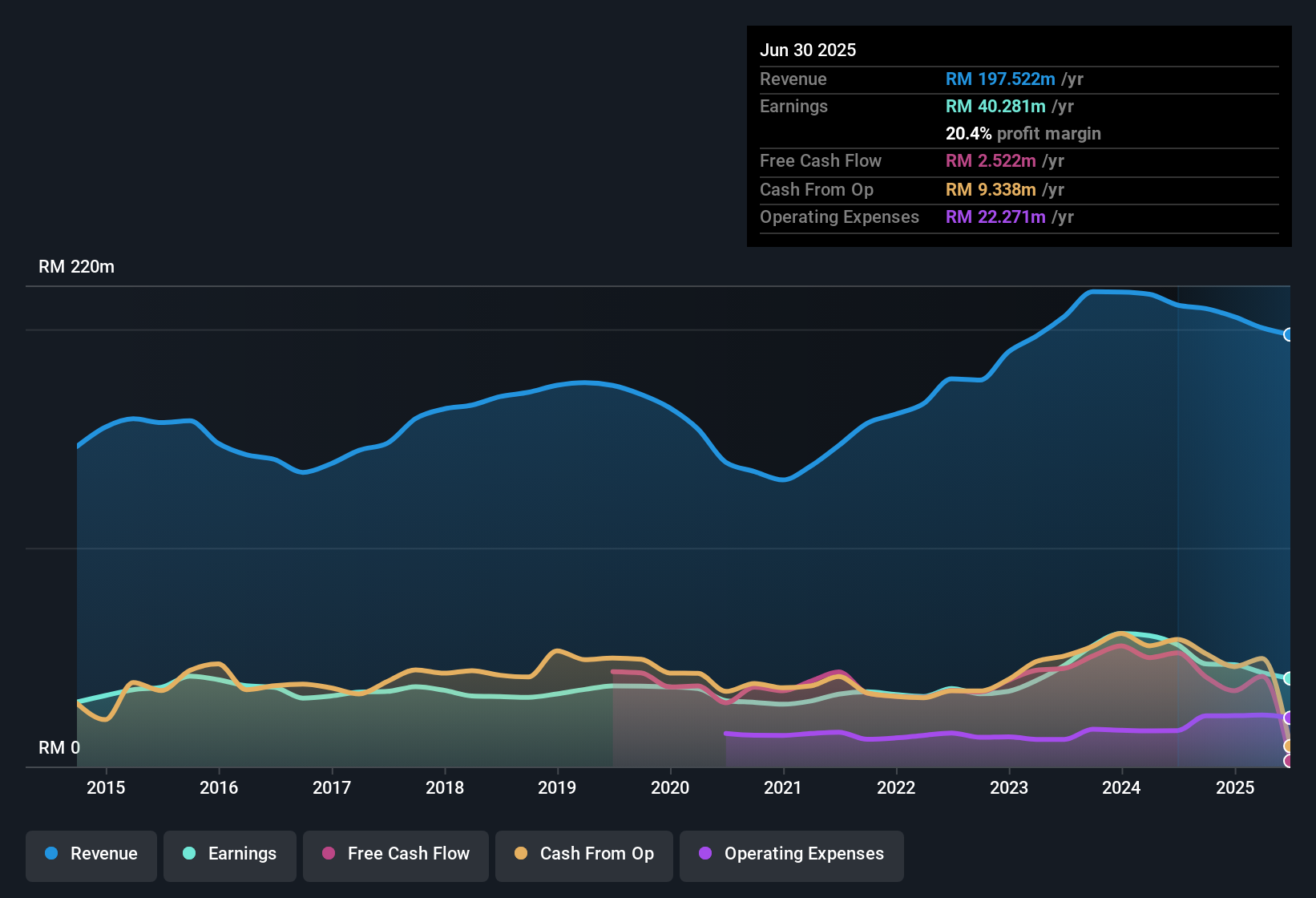Screen dimensions: 1316x898
Task: Expand the Free Cash Flow legend entry
Action: 395,854
